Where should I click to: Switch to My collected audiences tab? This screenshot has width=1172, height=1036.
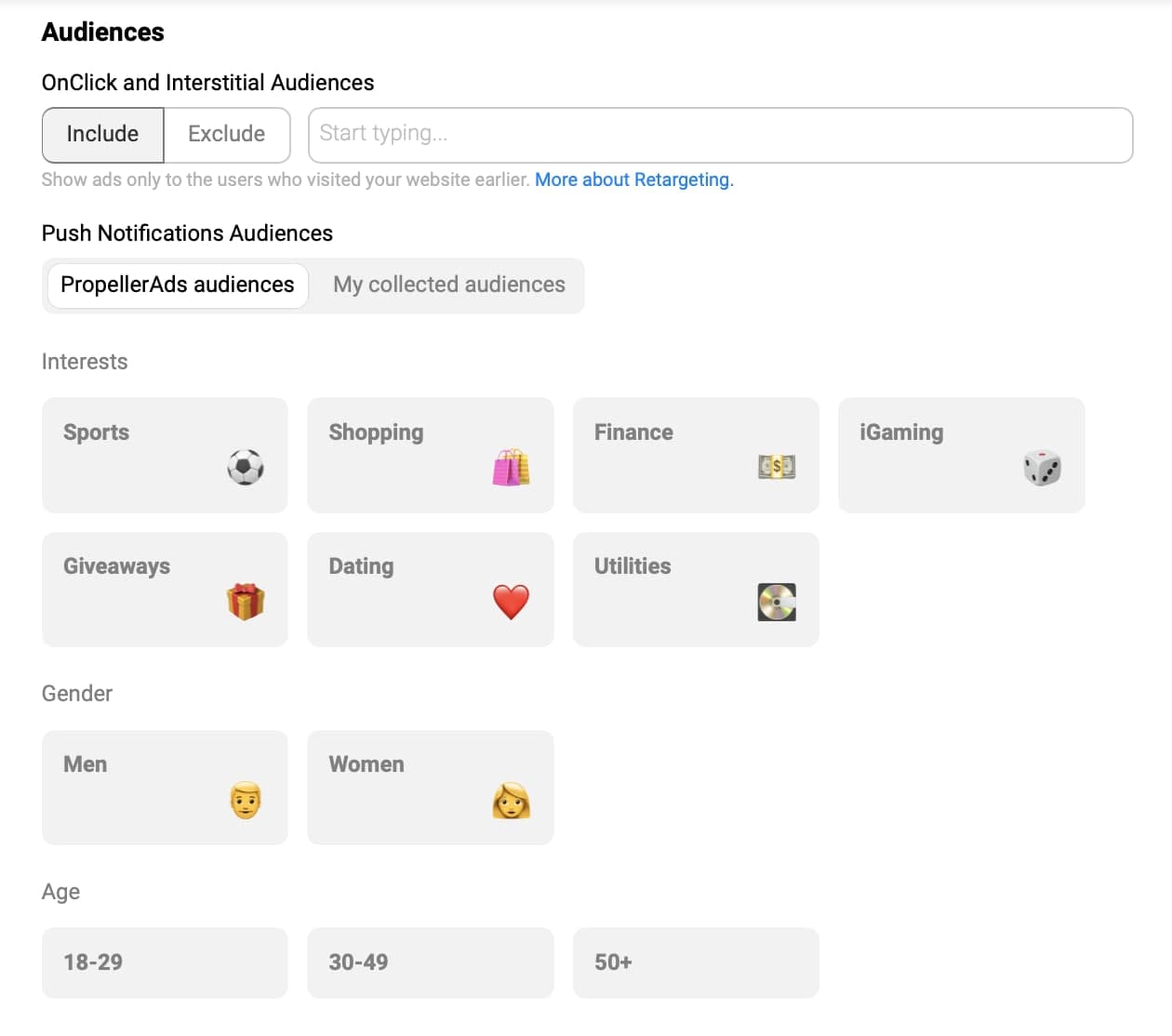pos(448,285)
